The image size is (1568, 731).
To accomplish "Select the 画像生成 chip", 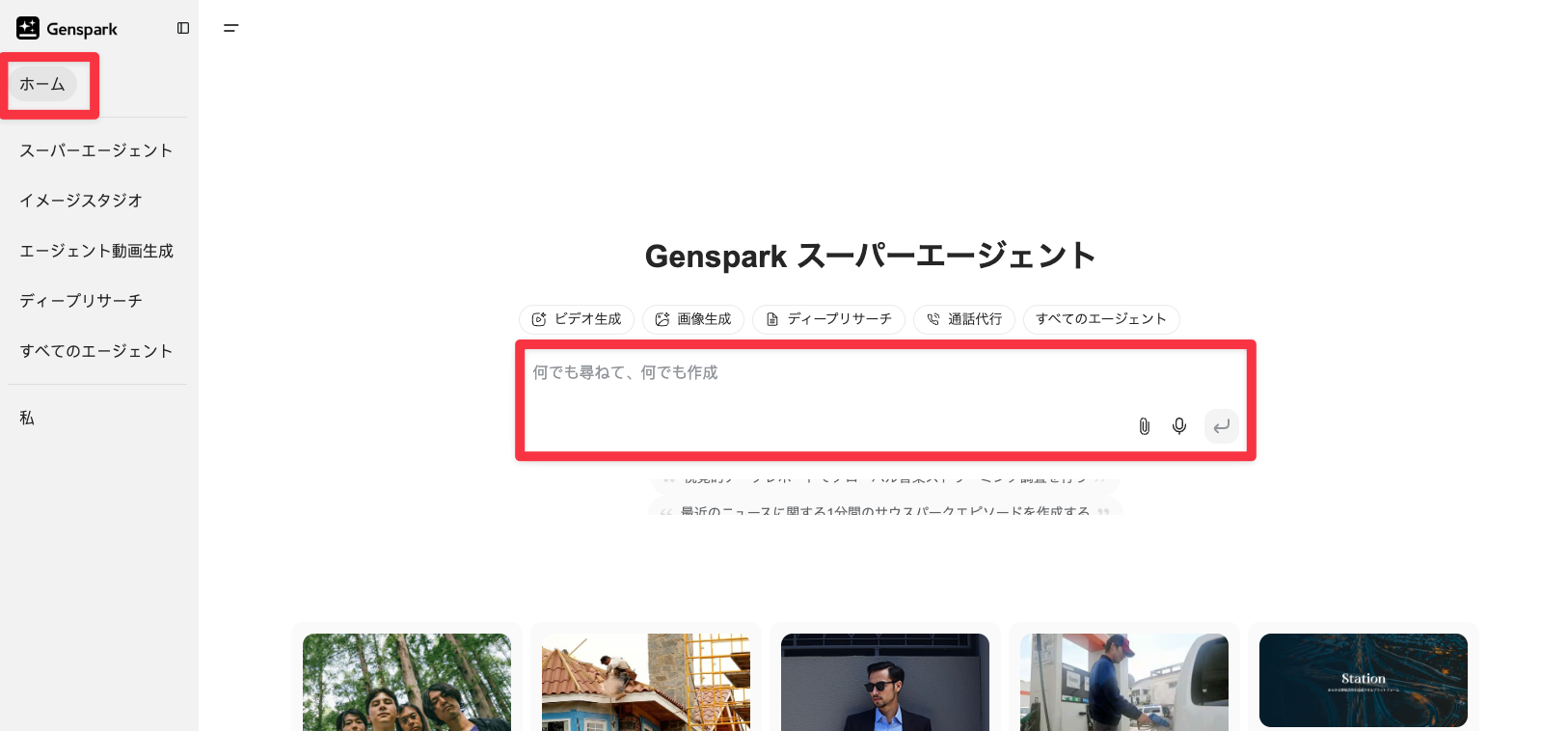I will pos(693,319).
